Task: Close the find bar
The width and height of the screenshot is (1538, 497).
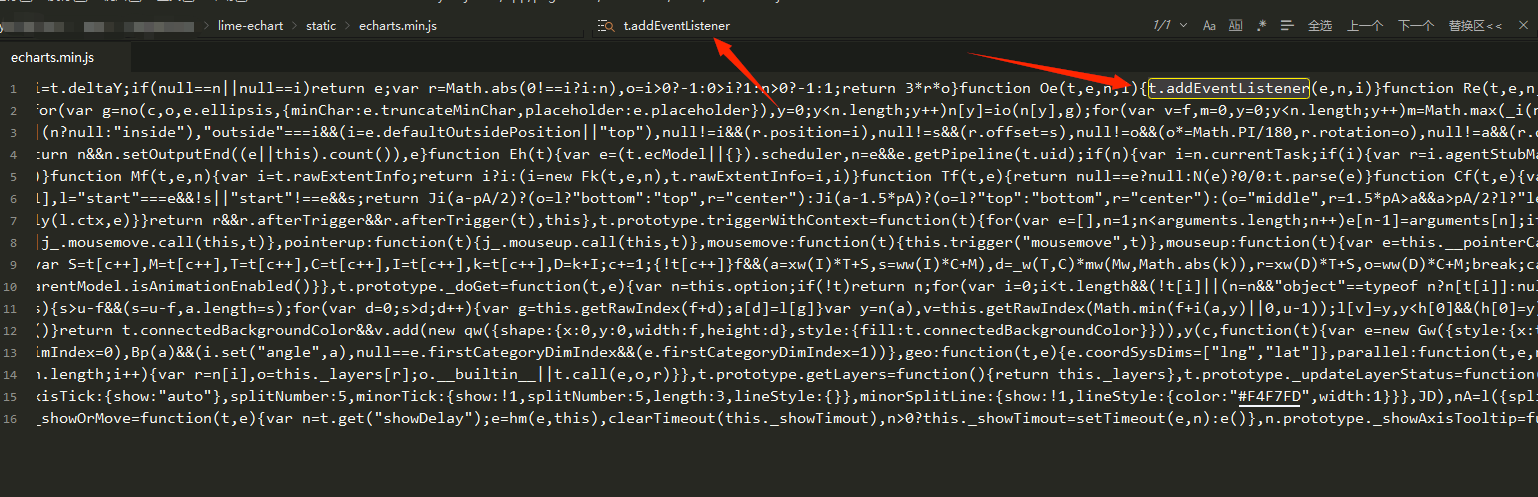Action: point(1526,25)
